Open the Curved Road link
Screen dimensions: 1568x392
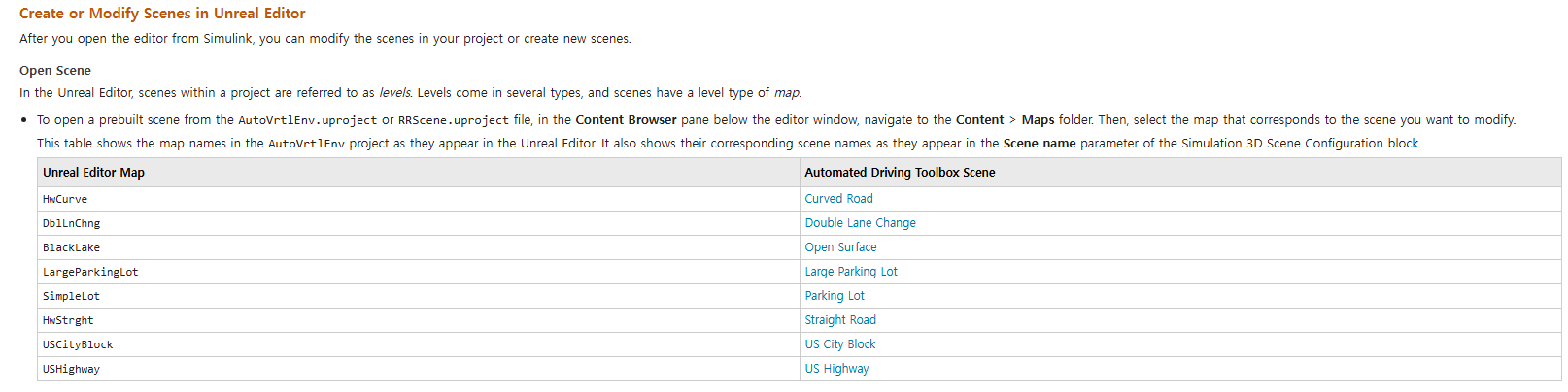tap(838, 199)
